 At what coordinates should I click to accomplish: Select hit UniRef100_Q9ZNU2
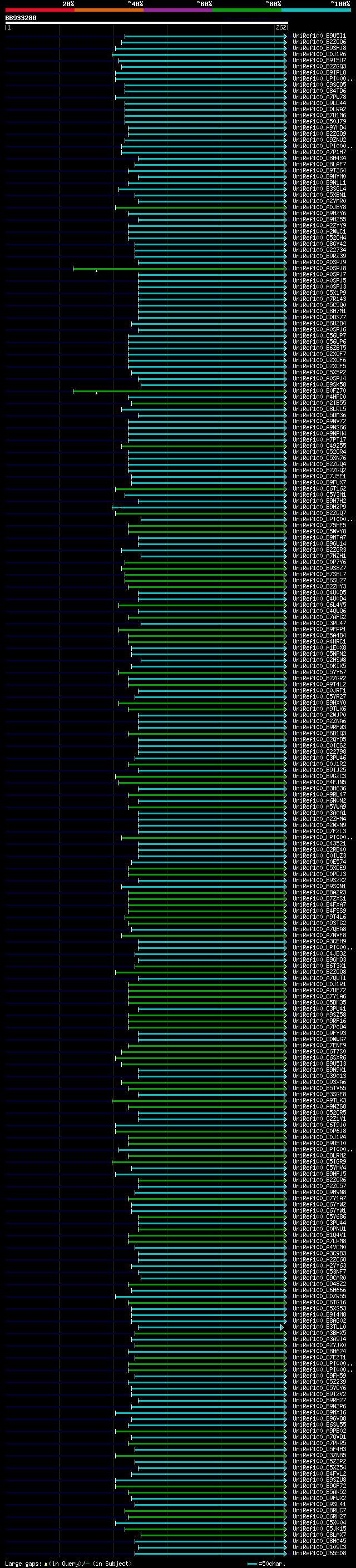click(319, 140)
